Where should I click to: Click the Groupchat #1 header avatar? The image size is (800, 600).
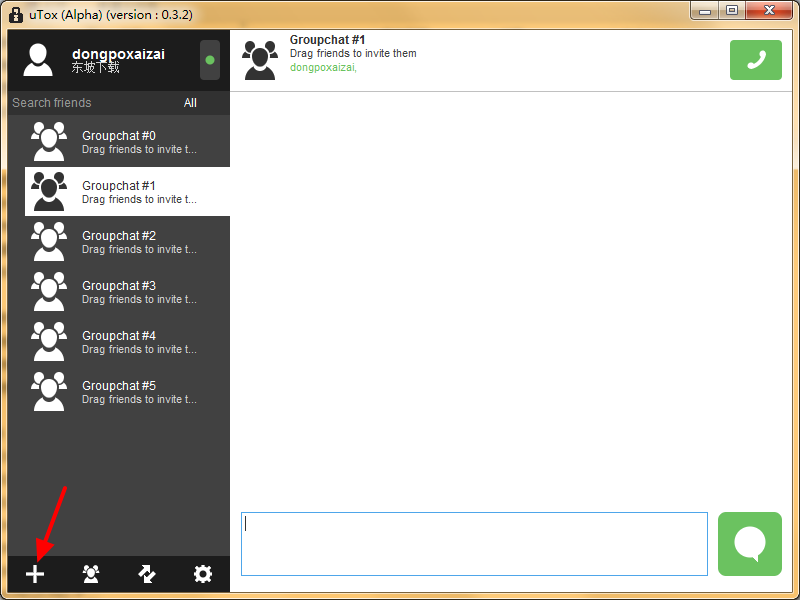coord(260,60)
